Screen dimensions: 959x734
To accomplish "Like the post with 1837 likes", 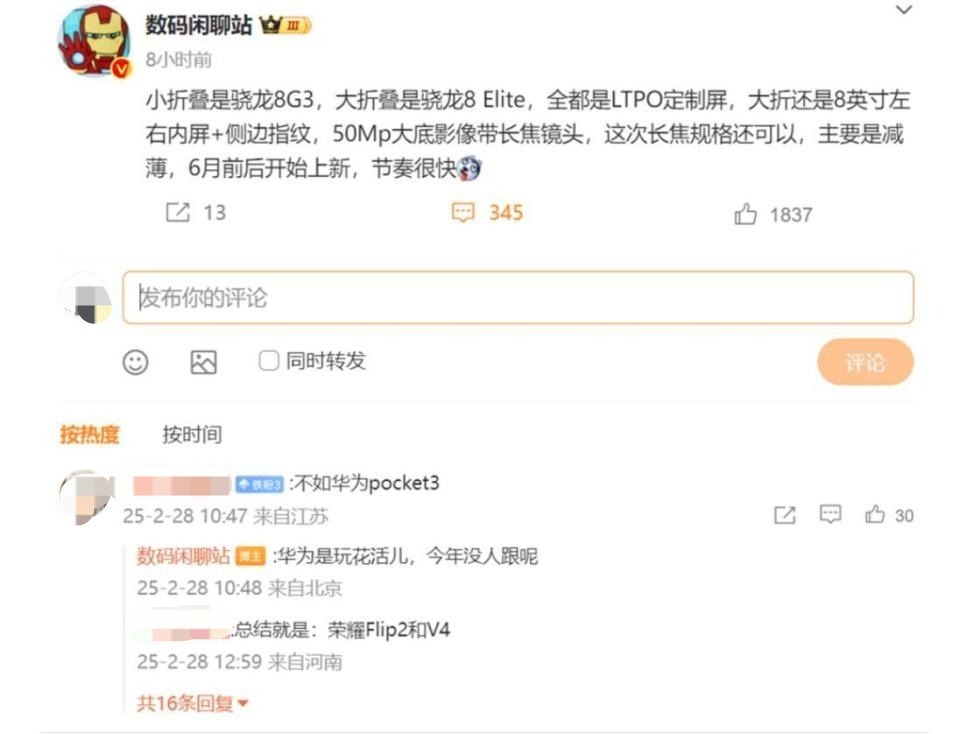I will point(745,215).
